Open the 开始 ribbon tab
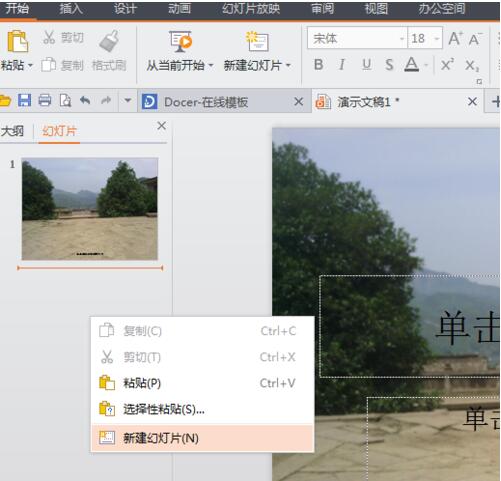The width and height of the screenshot is (501, 481). point(17,9)
